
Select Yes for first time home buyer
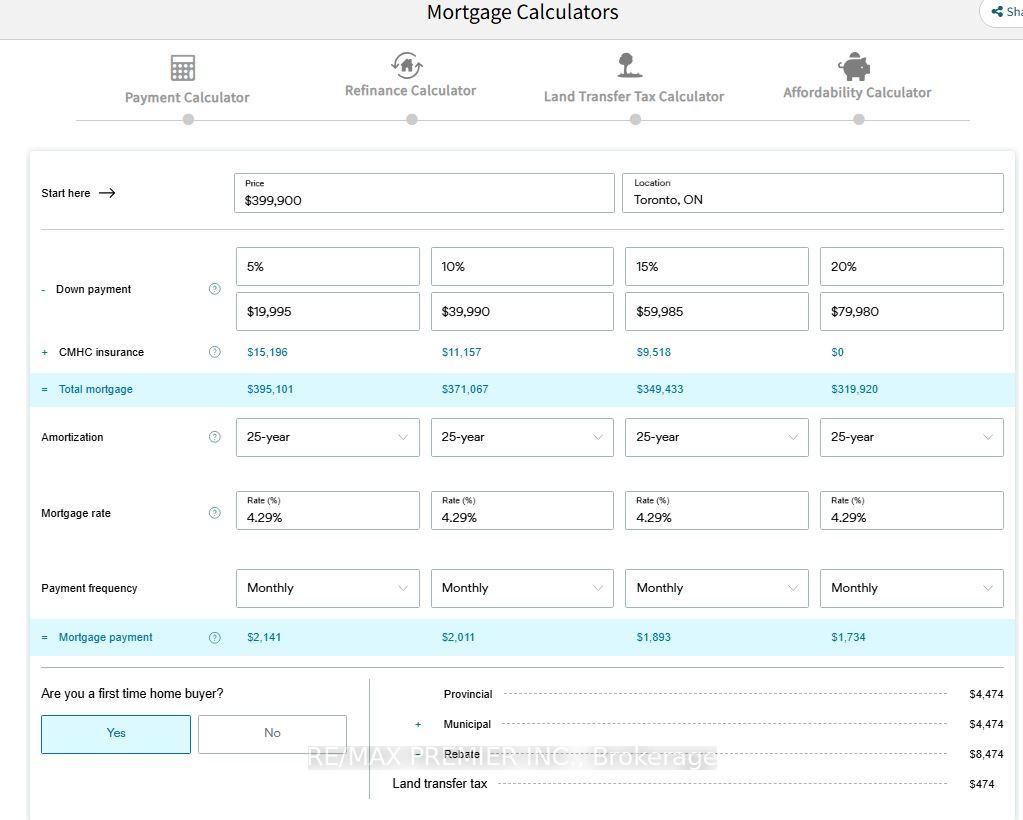(x=116, y=734)
